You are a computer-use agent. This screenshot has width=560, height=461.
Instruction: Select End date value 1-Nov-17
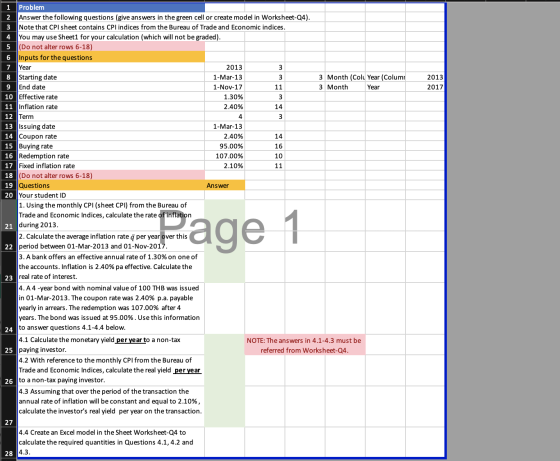click(x=225, y=87)
